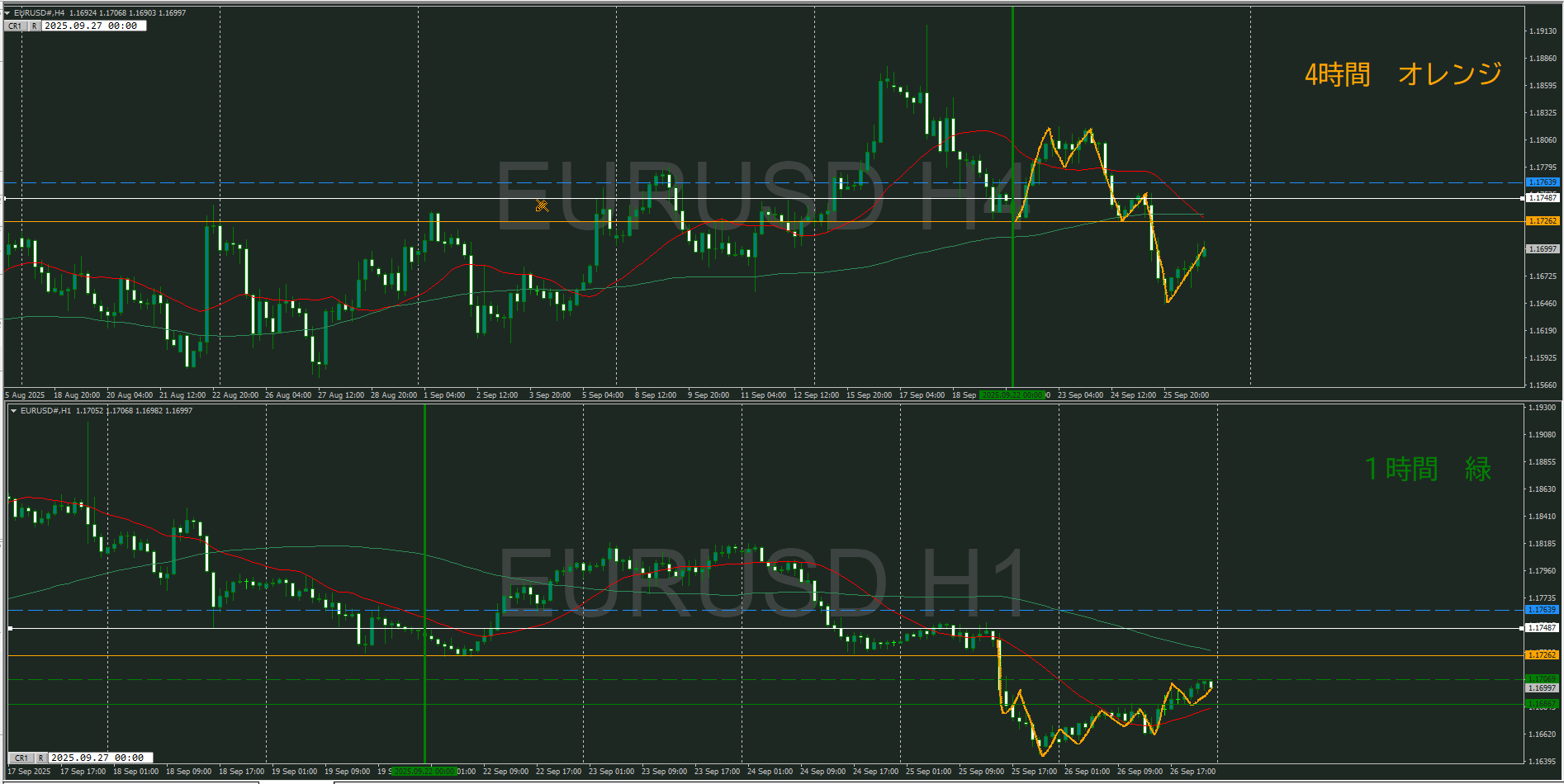
Task: Open the EURUSD H4 chart dropdown triangle
Action: (7, 13)
